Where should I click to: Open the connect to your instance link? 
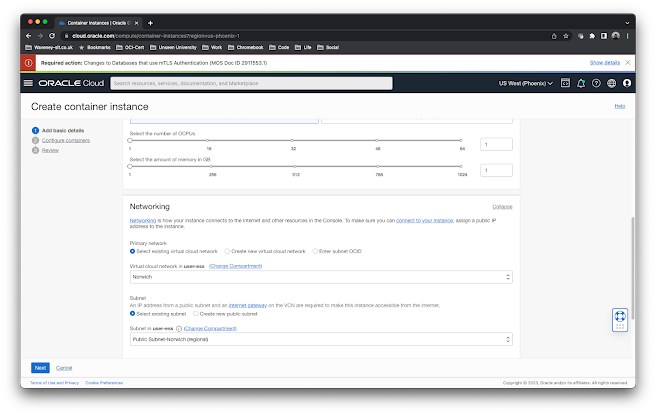[425, 220]
